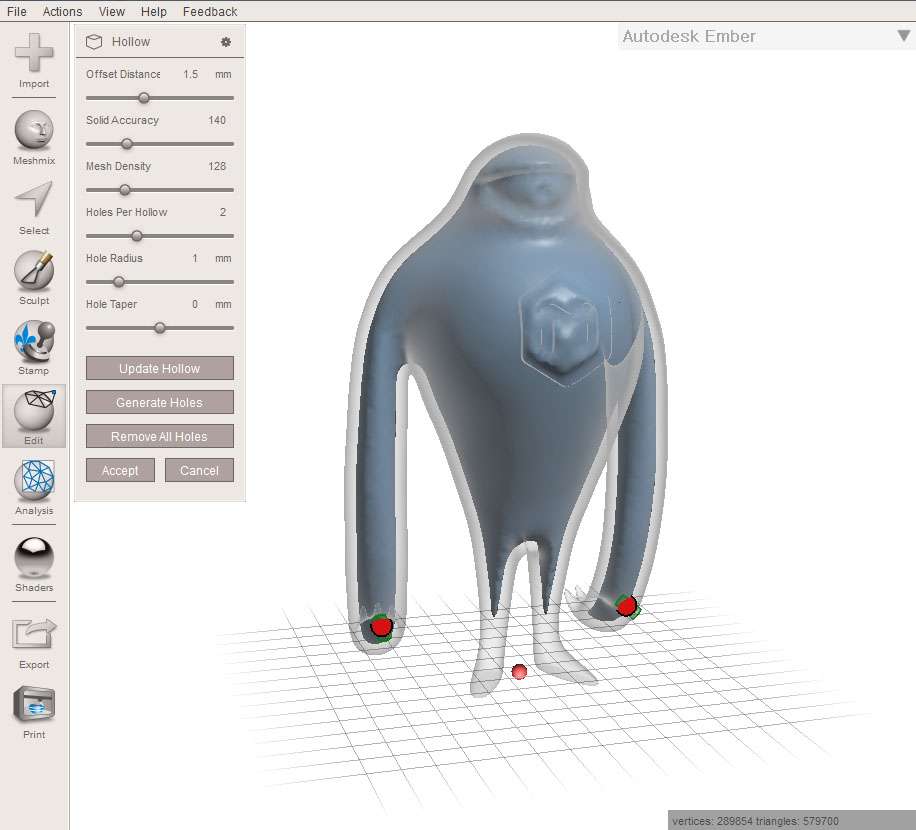Click the Offset Distance label
This screenshot has width=916, height=830.
click(123, 74)
